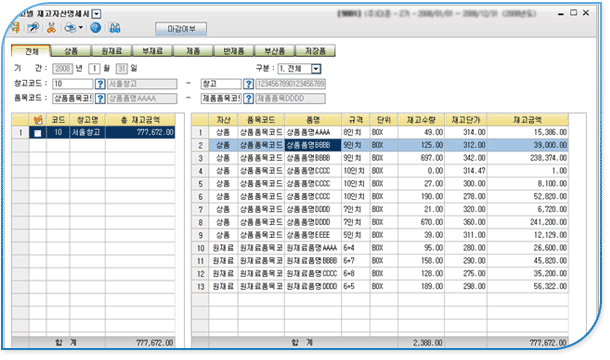Open the blue globe help icon

[95, 28]
